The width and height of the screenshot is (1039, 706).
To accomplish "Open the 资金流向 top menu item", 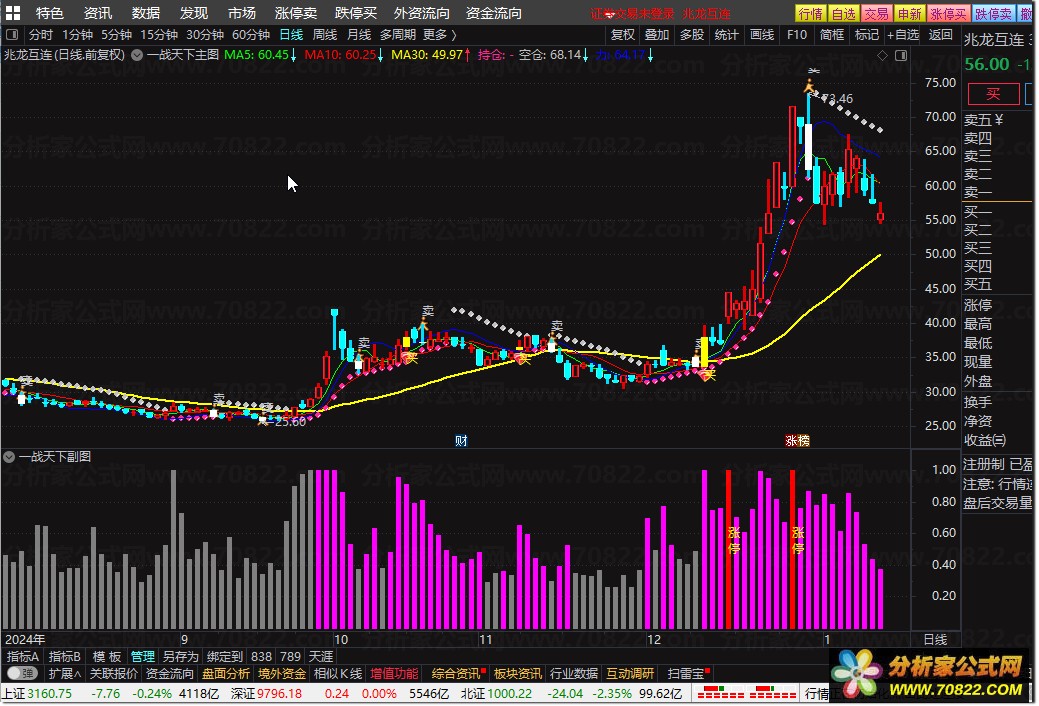I will (494, 13).
